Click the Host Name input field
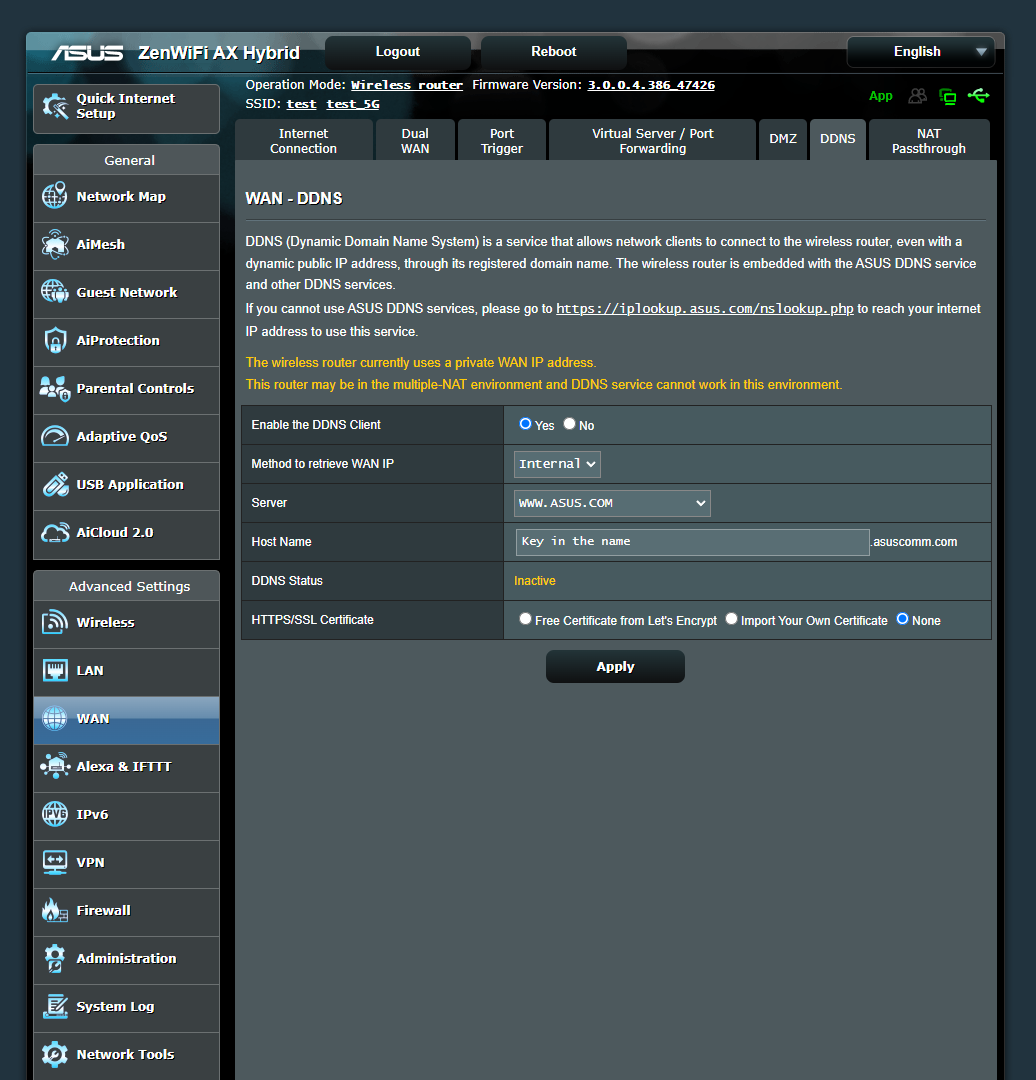 (x=692, y=541)
